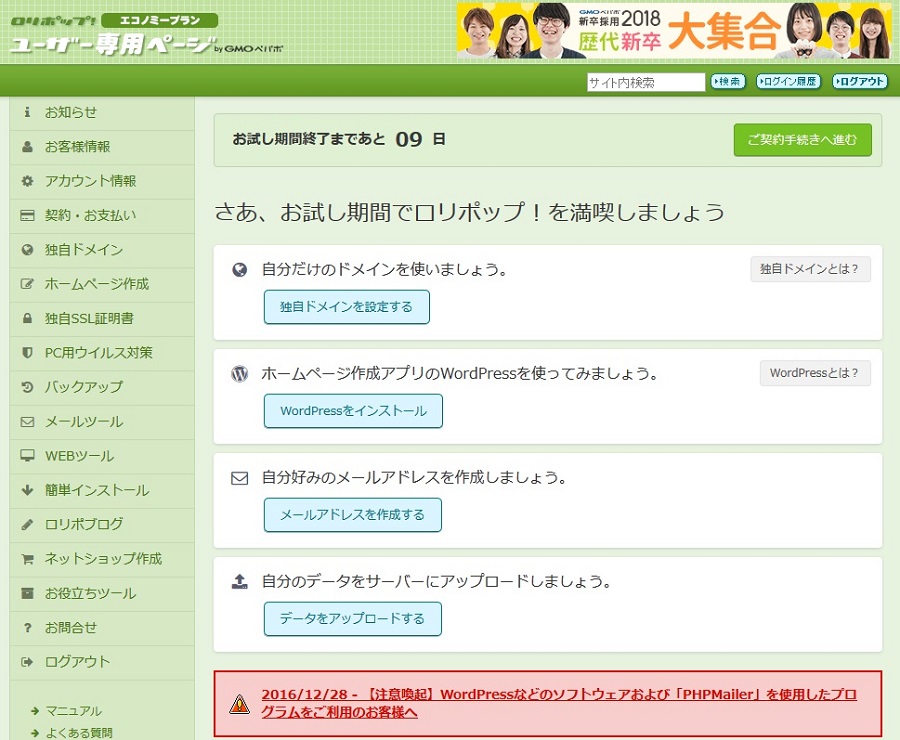Click the globe icon in the domain card
The height and width of the screenshot is (740, 900).
tap(239, 269)
